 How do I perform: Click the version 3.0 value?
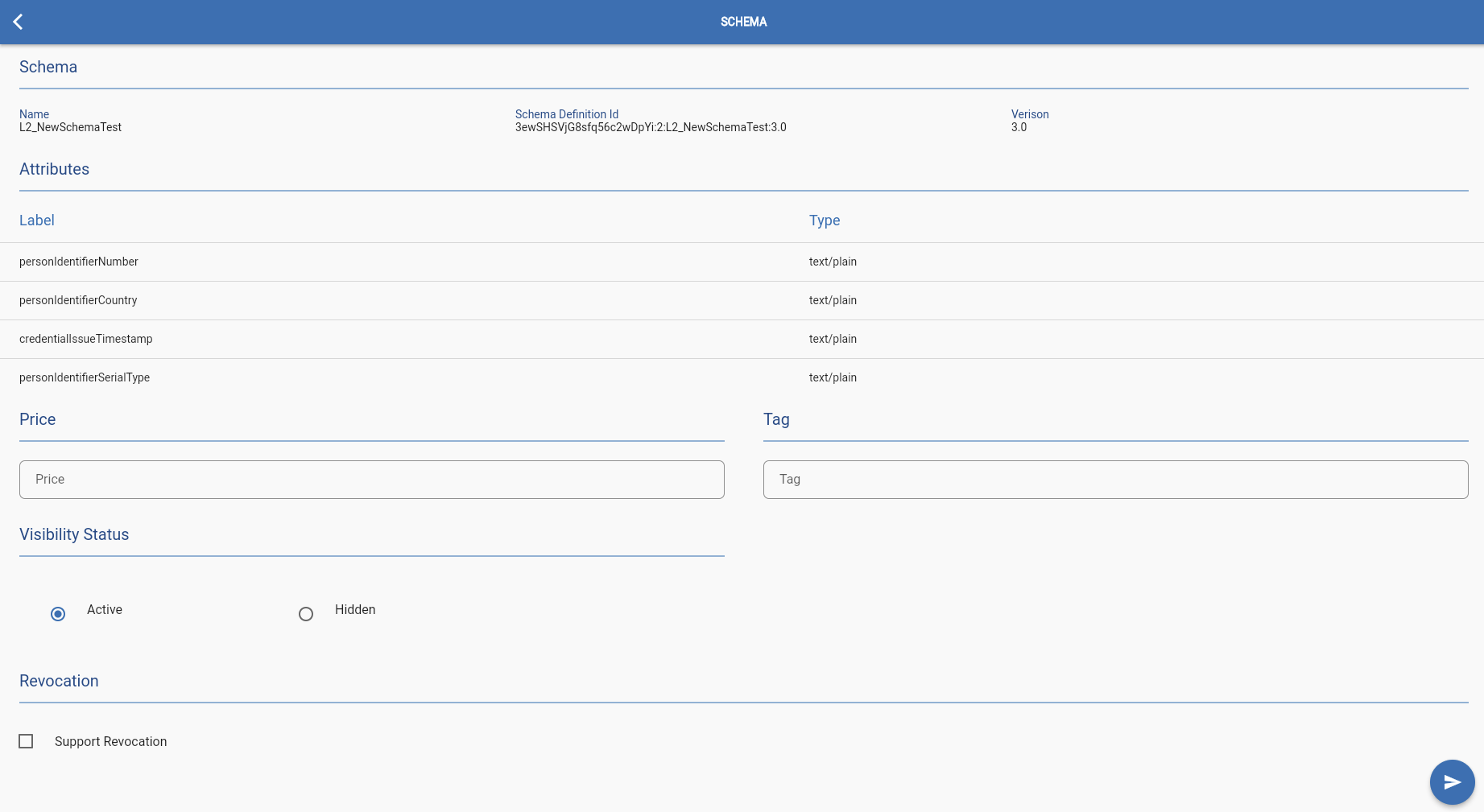point(1019,127)
